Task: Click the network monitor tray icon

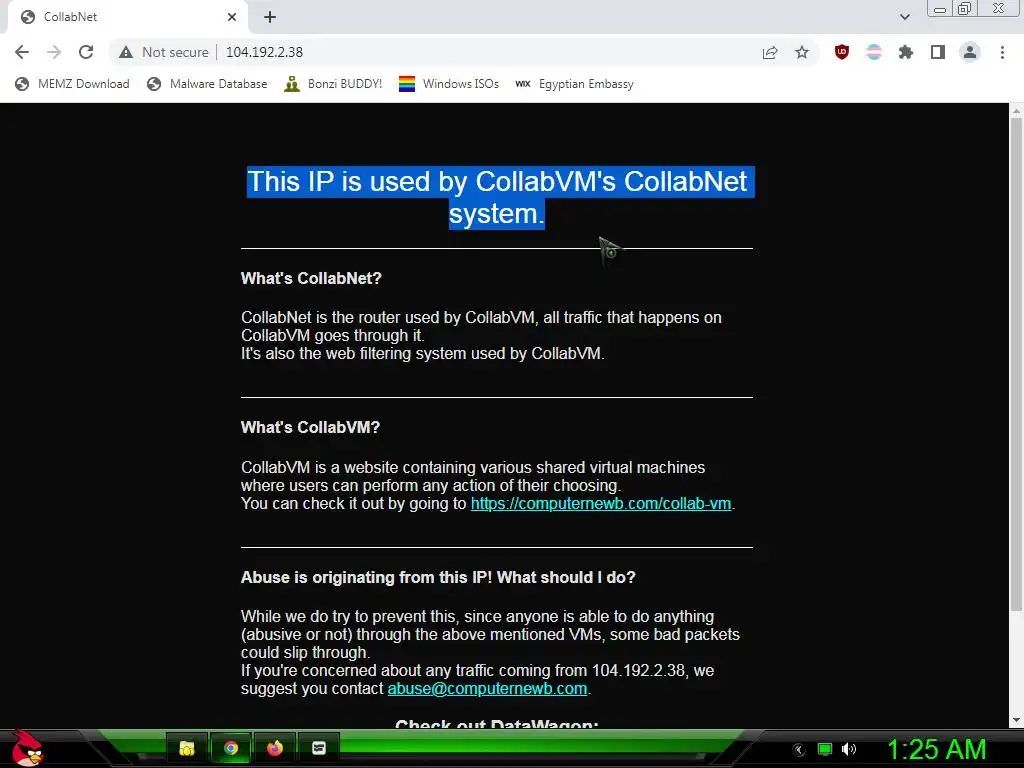Action: (825, 750)
